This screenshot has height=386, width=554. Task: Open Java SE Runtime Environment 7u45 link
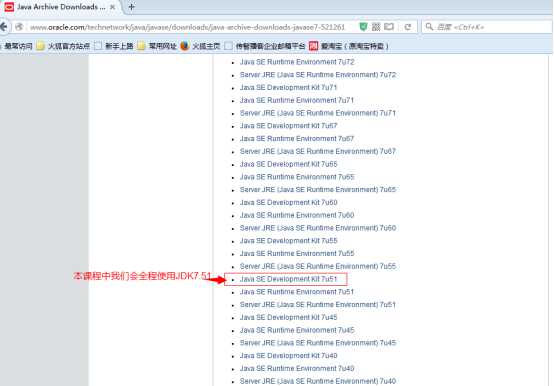click(x=297, y=330)
